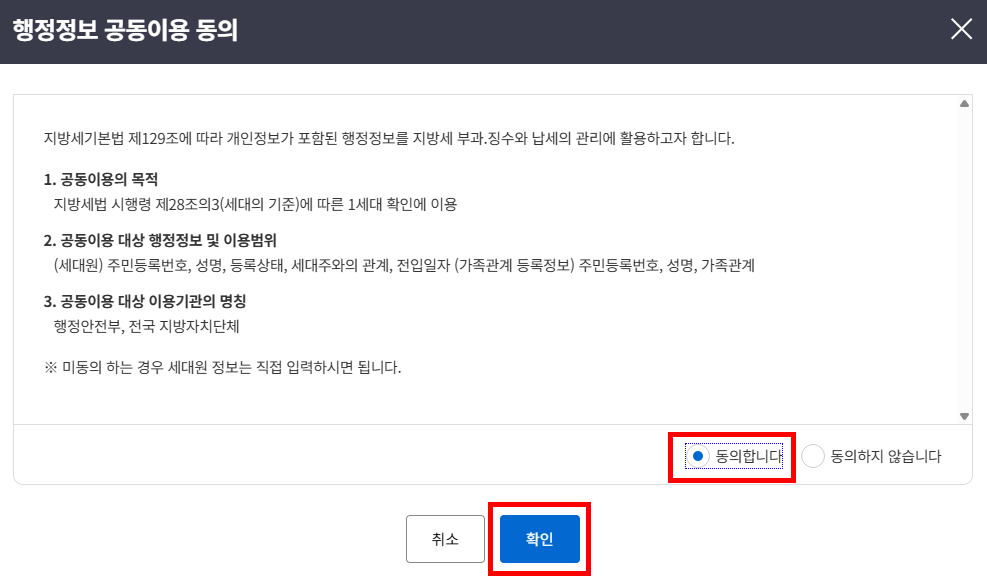Click the line starting with (세대원) 주민등록번호
987x580 pixels.
coord(404,265)
